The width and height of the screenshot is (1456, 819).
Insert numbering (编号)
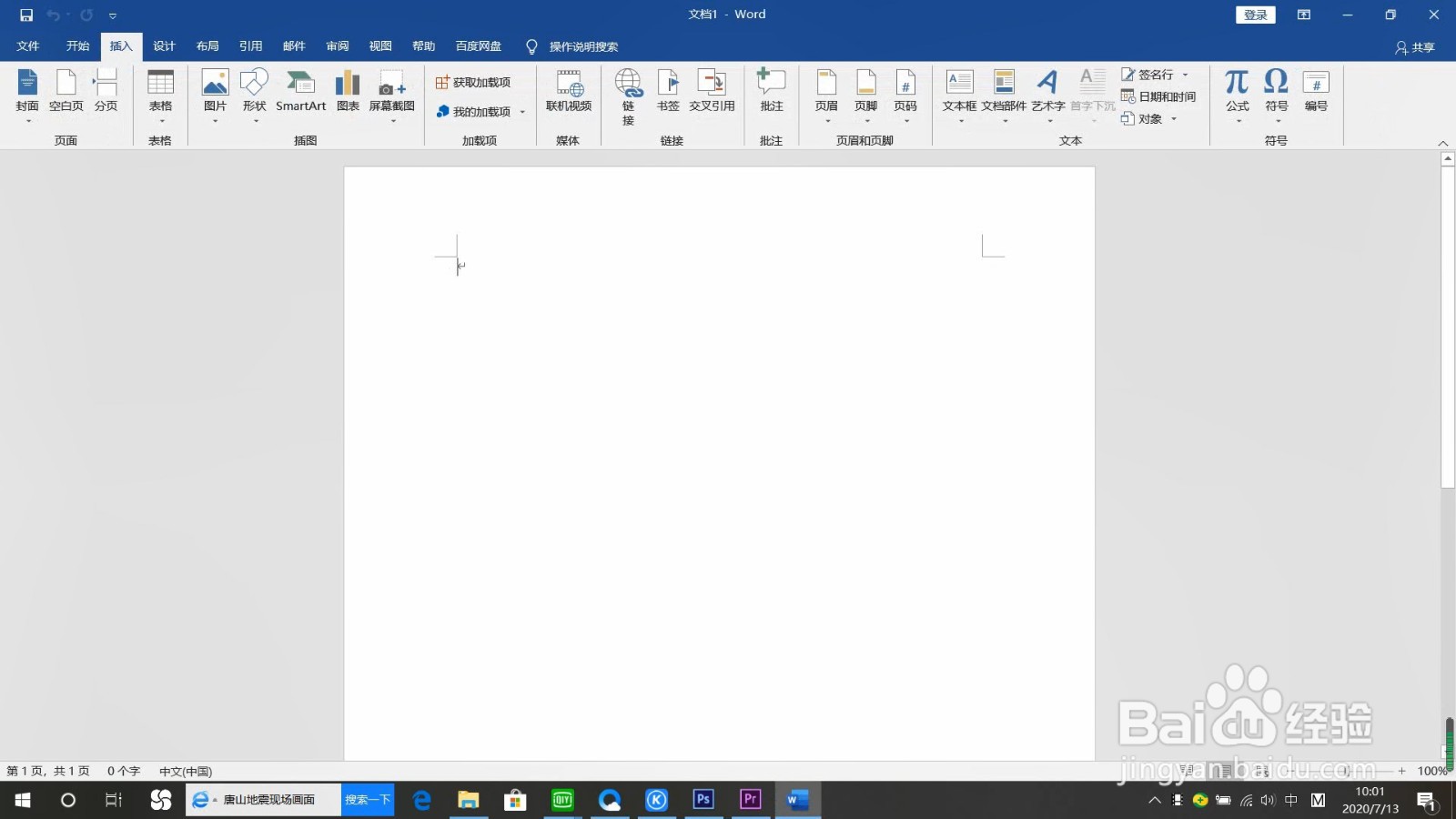(1316, 91)
